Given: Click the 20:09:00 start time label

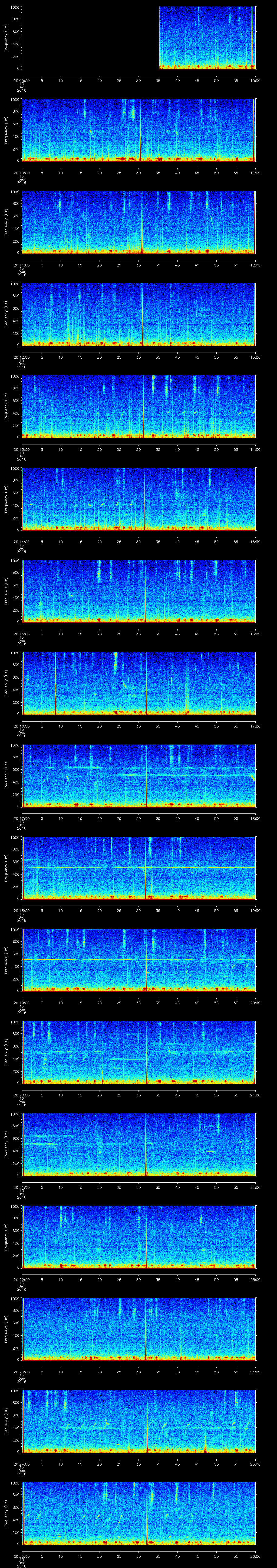Looking at the screenshot, I should pos(21,80).
